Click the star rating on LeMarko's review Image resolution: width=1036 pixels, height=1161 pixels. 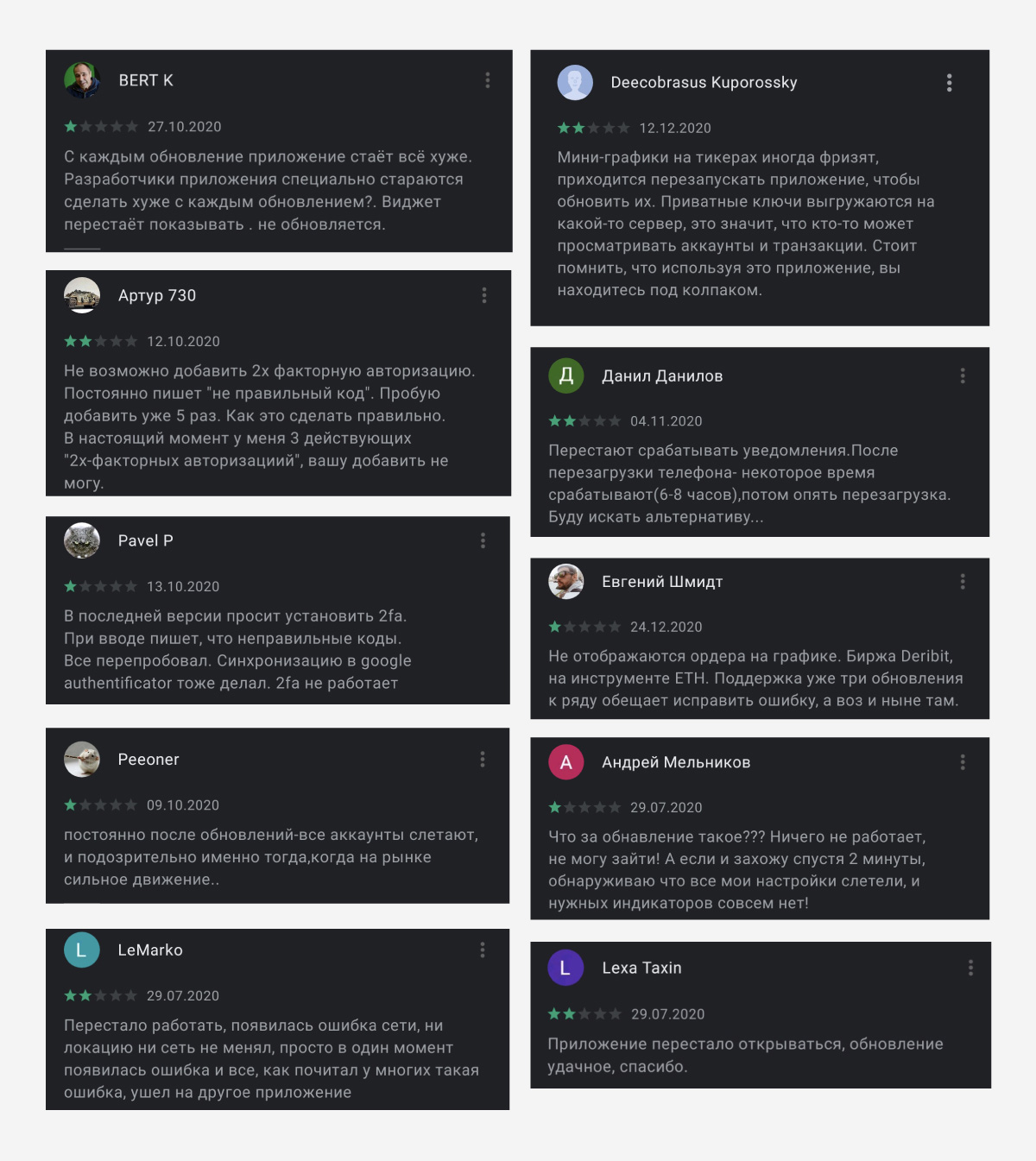100,995
